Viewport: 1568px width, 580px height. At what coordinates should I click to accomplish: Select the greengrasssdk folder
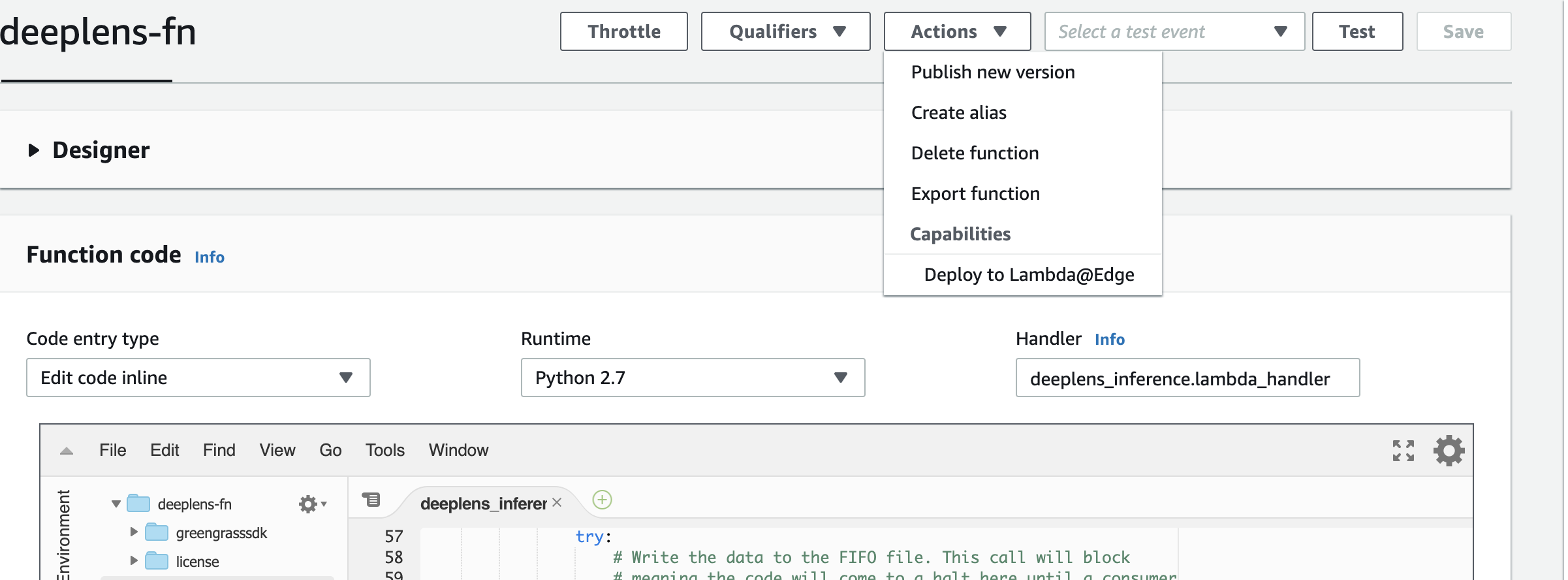point(221,533)
